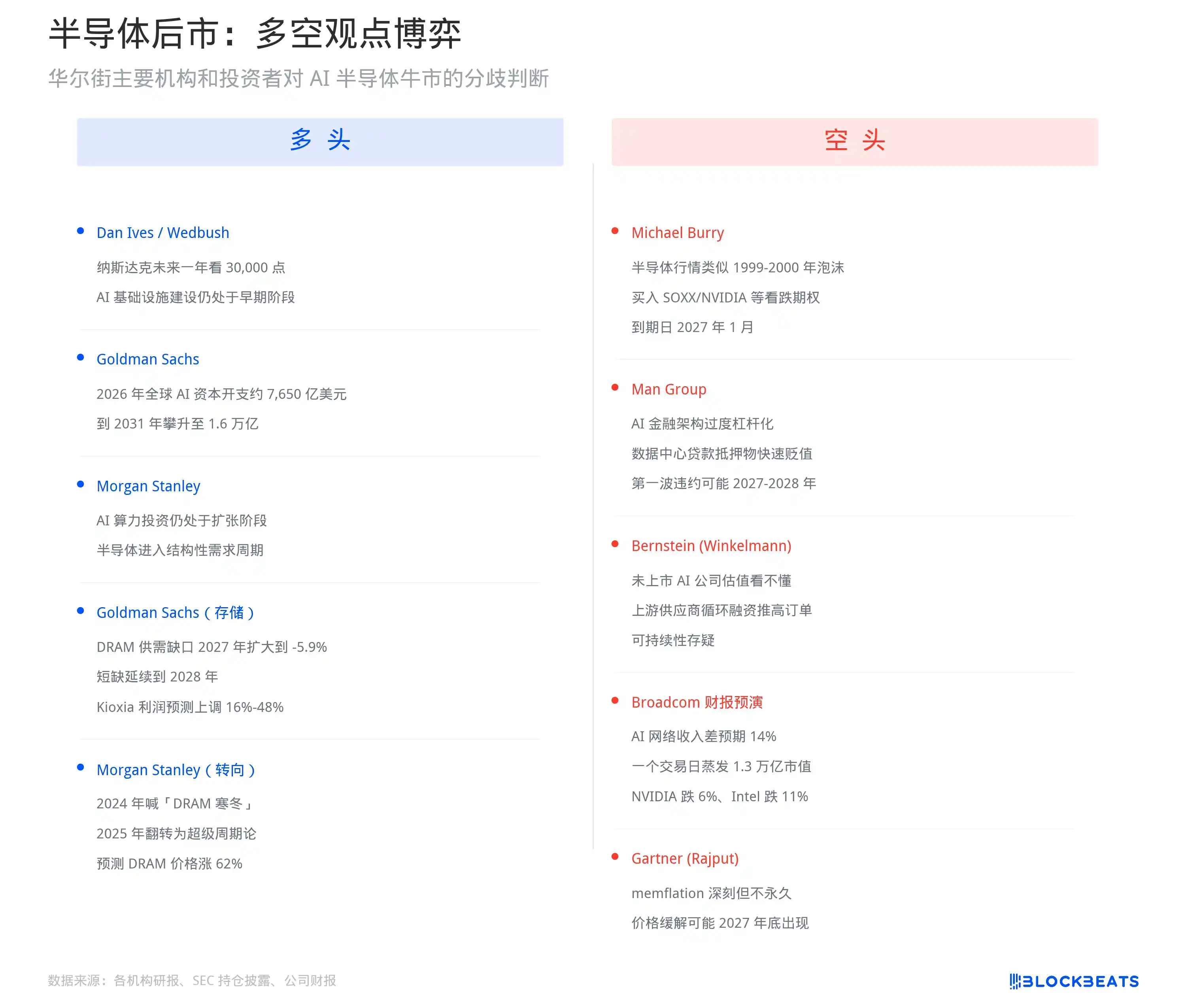Click the red bullet beside Bernstein (Winkelmann)
This screenshot has height=1008, width=1186.
coord(615,544)
